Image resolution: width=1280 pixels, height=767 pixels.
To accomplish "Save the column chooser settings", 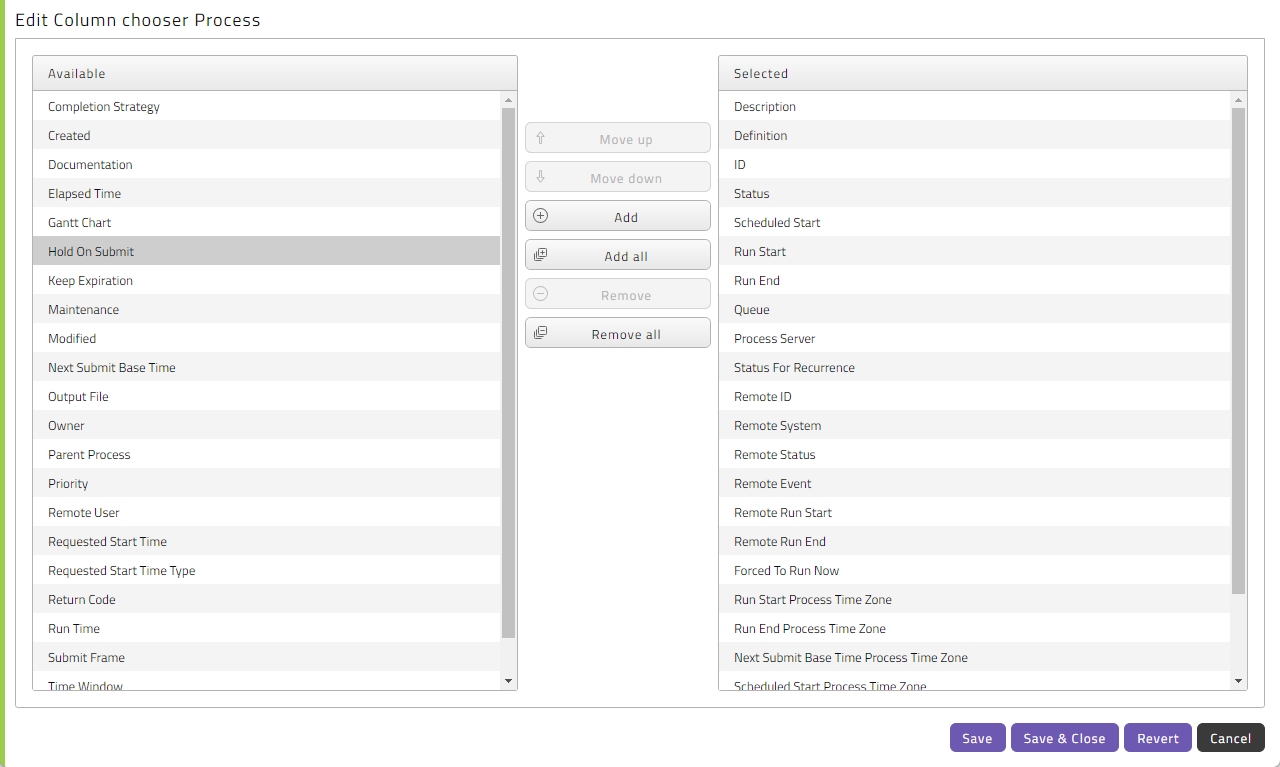I will (977, 738).
